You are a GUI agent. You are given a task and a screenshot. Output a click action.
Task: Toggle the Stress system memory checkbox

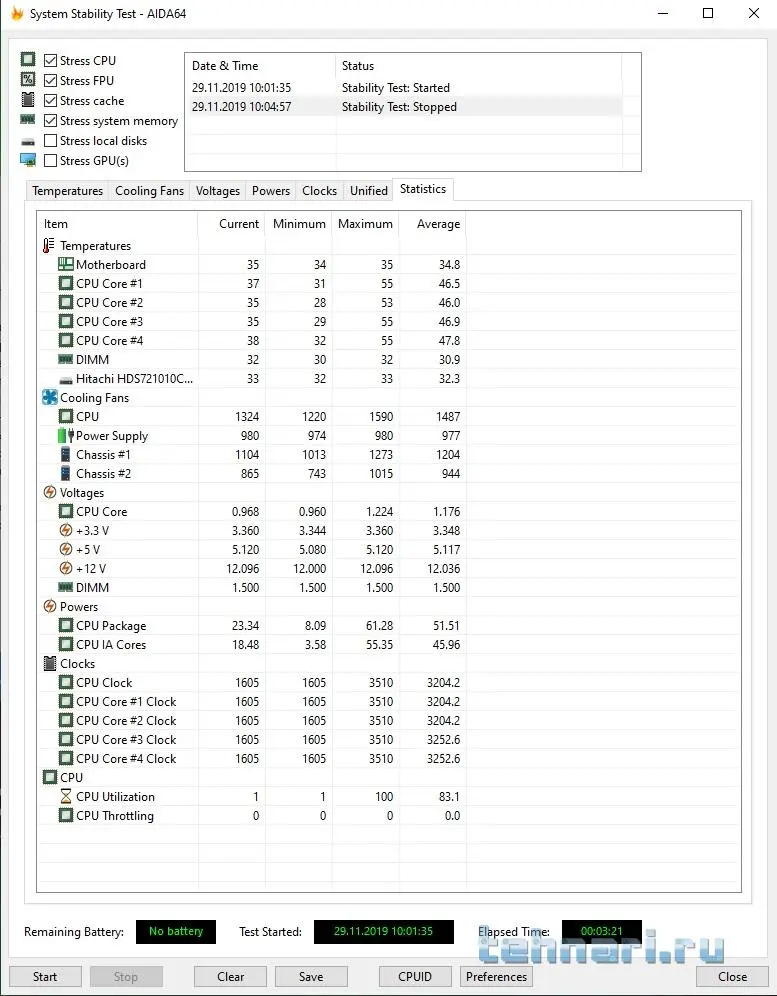pos(50,121)
